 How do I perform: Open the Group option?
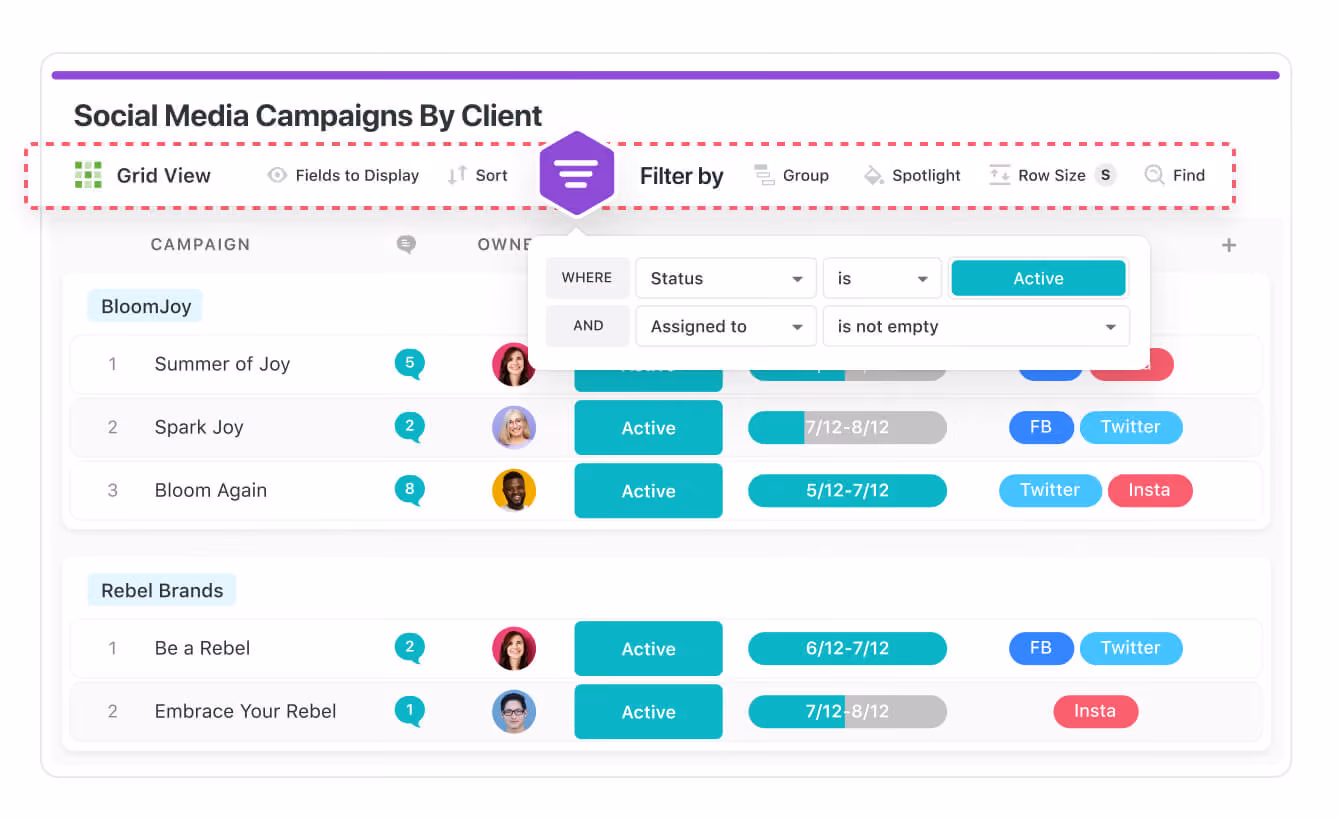point(791,175)
